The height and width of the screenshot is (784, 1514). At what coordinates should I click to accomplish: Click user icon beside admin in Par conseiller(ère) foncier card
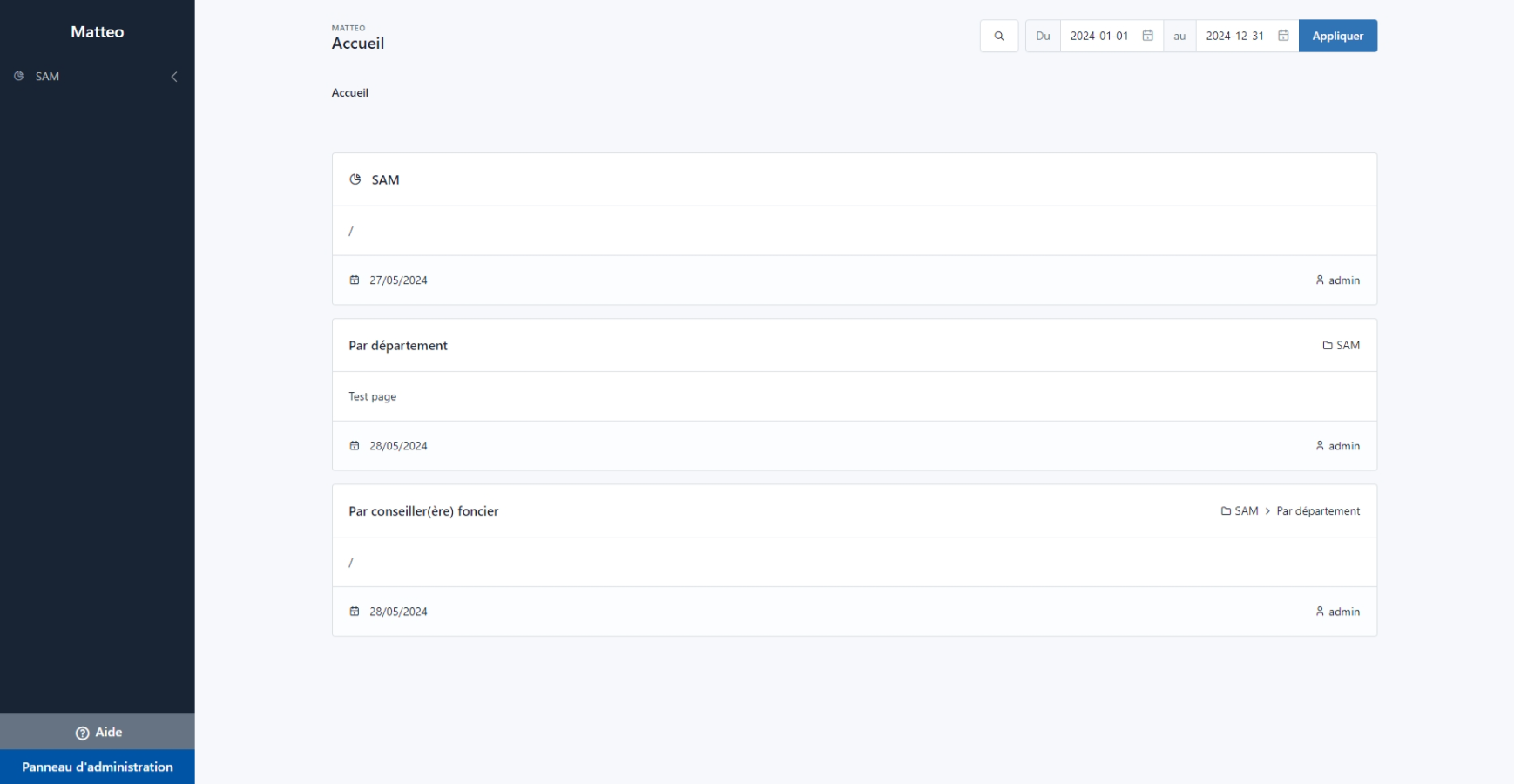tap(1320, 612)
